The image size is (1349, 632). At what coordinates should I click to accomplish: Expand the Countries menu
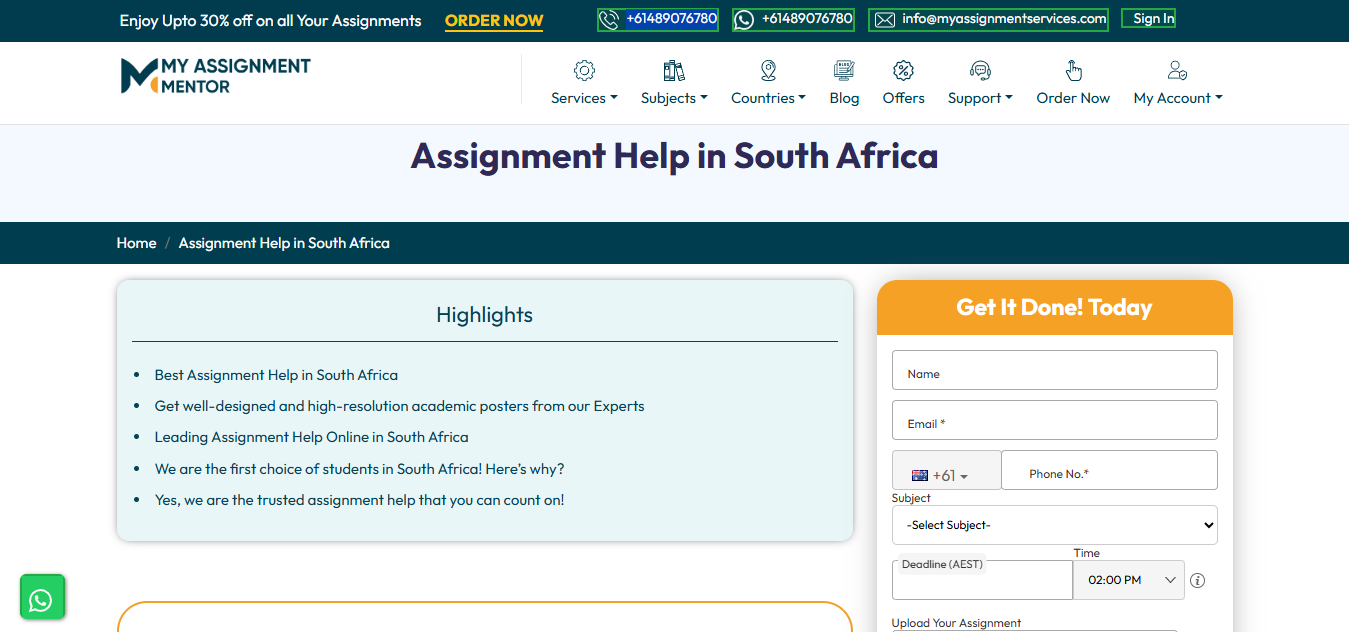pos(768,98)
